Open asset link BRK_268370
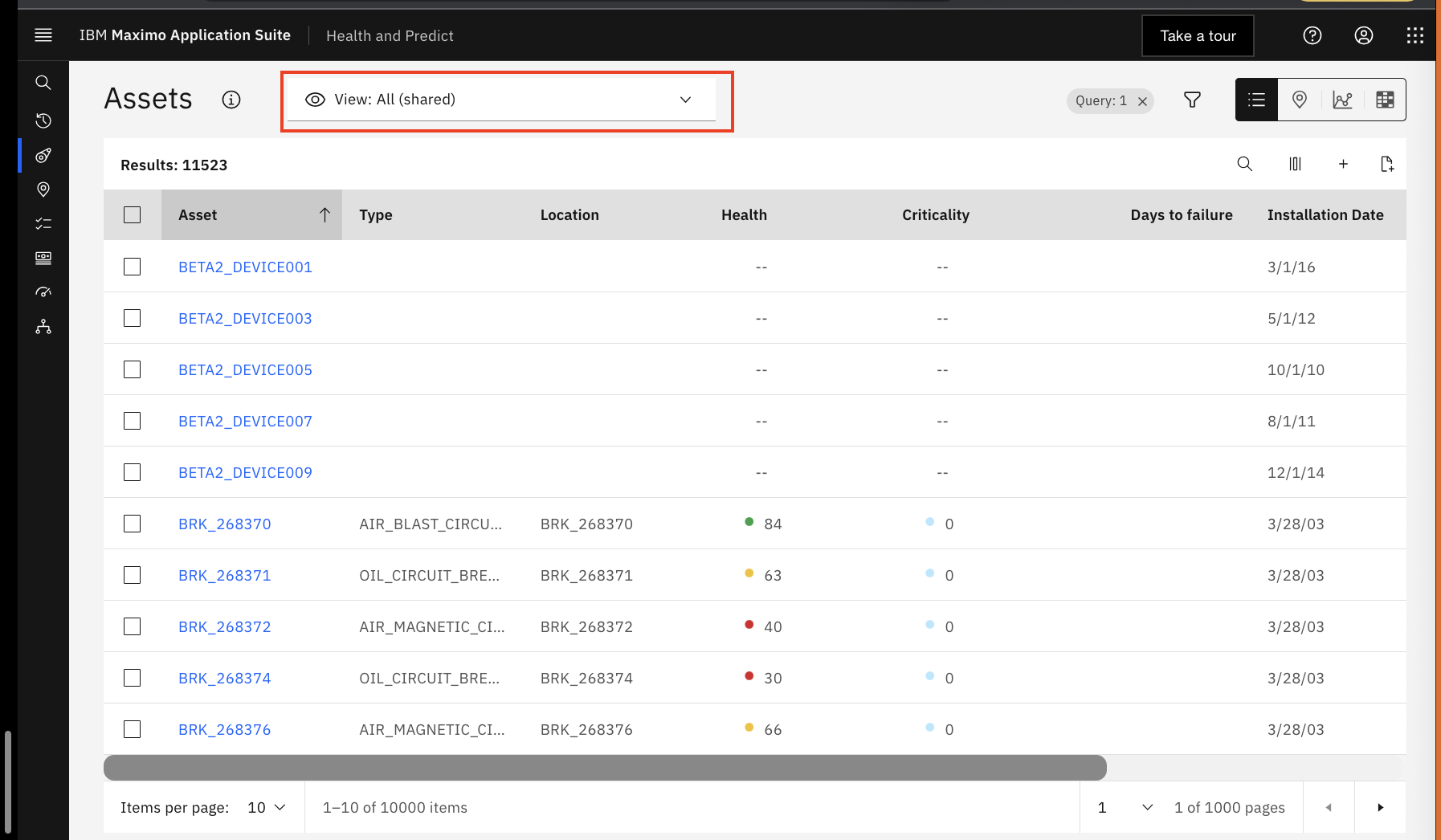 [225, 524]
